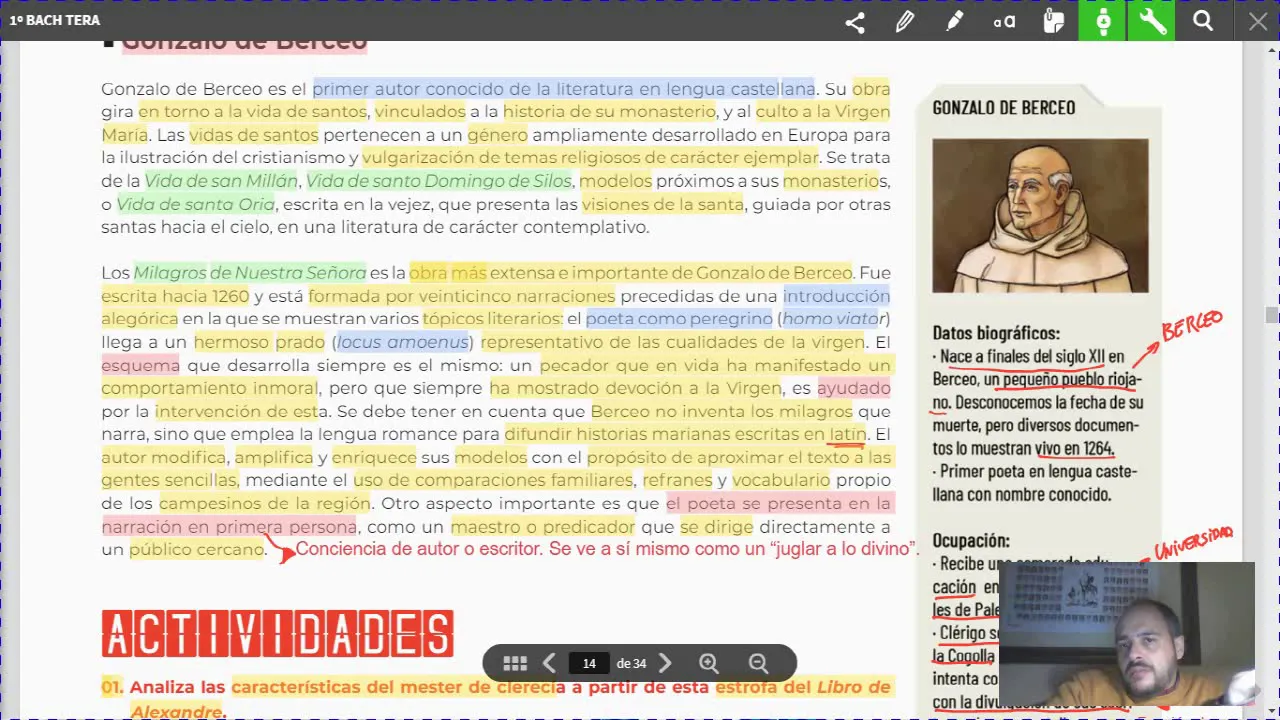The width and height of the screenshot is (1280, 720).
Task: Toggle the green watch icon button
Action: pyautogui.click(x=1103, y=21)
